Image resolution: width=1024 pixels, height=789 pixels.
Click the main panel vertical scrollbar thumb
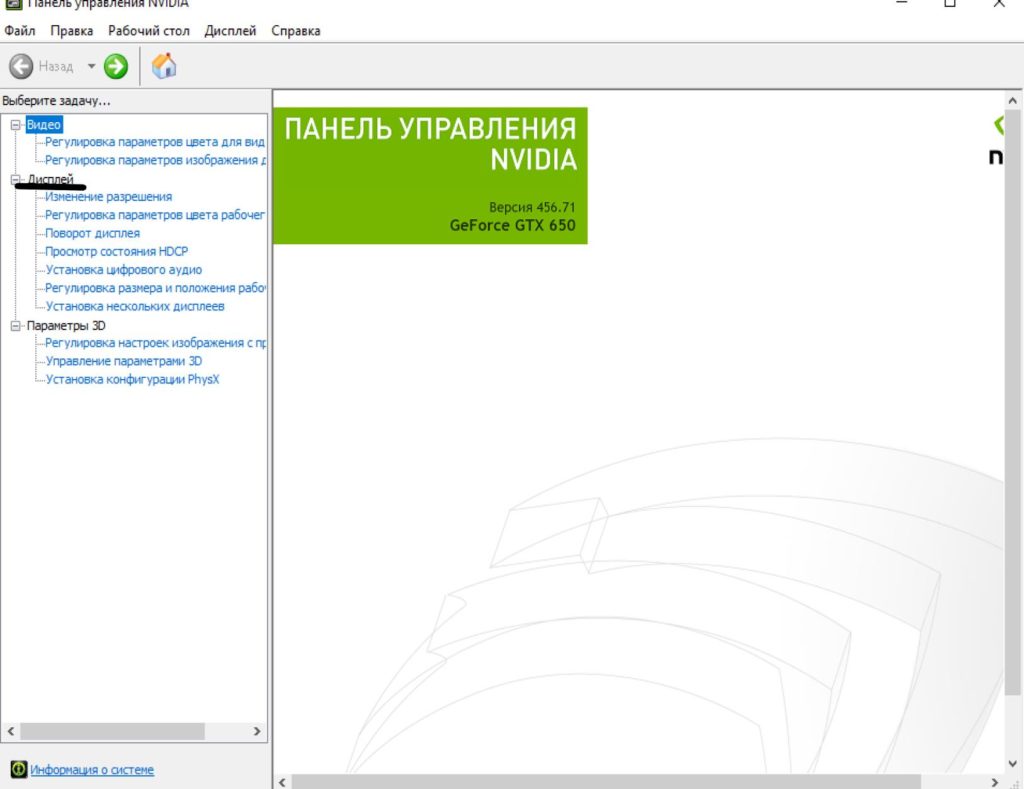1013,400
